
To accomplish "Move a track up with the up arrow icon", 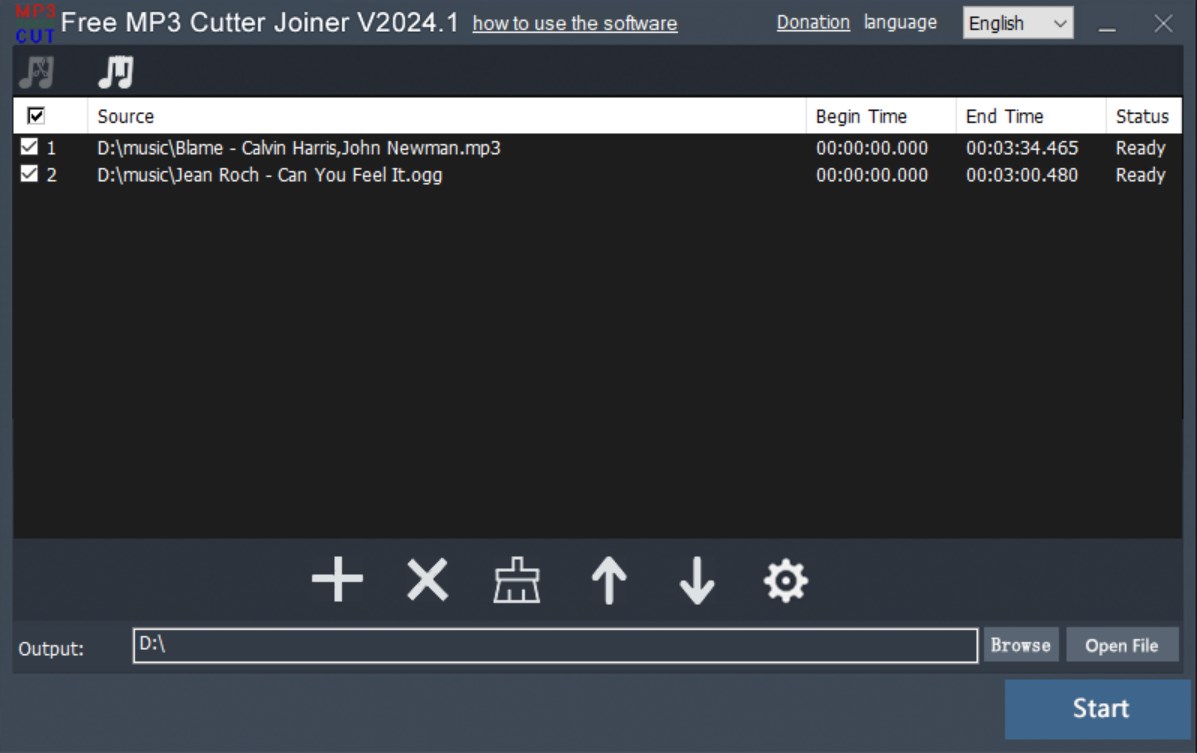I will pyautogui.click(x=607, y=579).
